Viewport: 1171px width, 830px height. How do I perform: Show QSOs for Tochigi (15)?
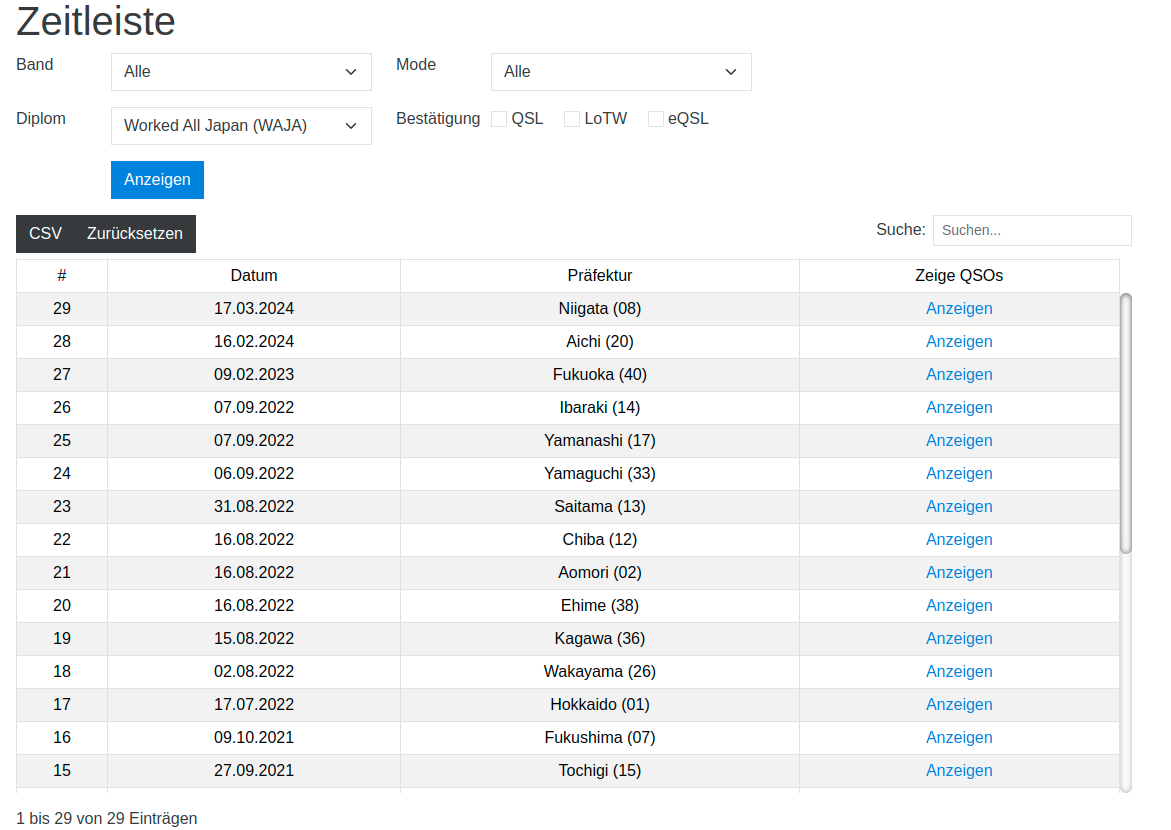pyautogui.click(x=959, y=771)
